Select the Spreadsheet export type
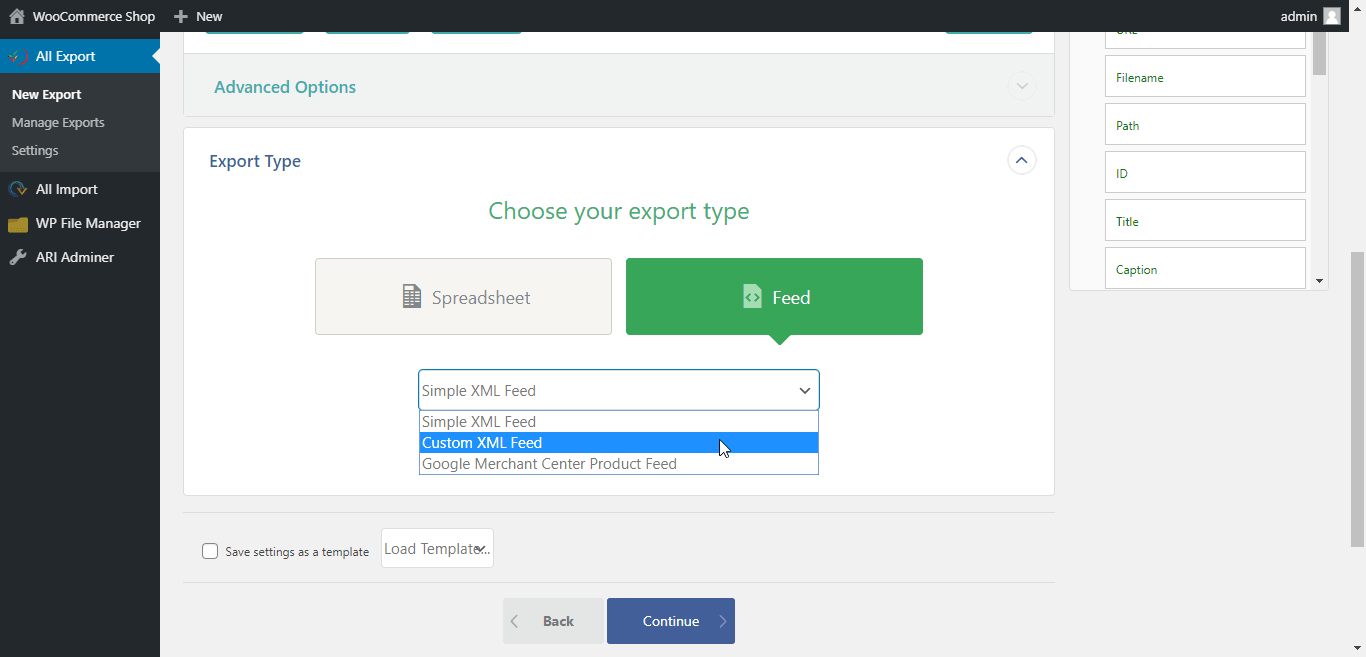 click(463, 296)
